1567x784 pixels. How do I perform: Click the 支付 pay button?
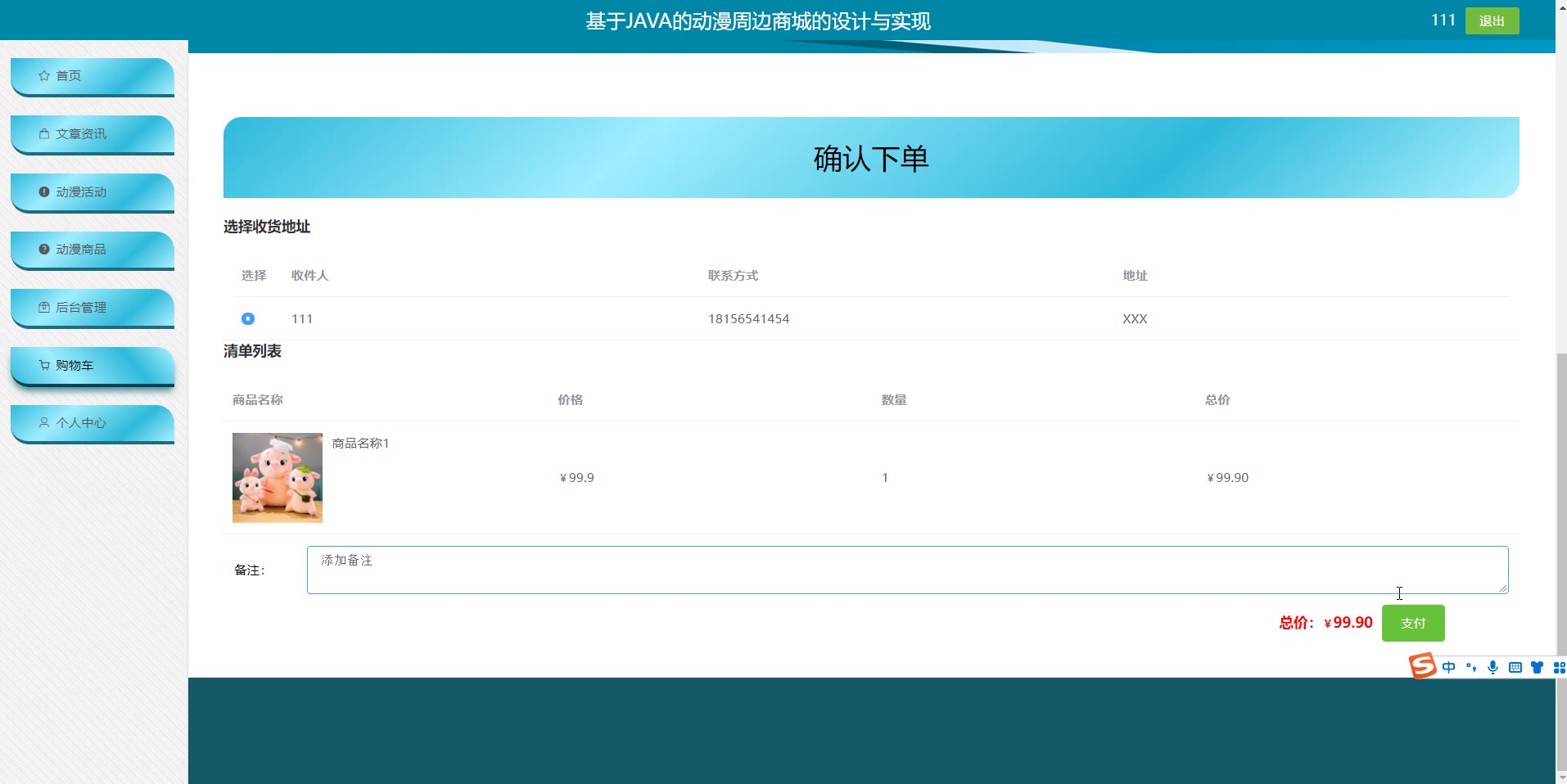point(1413,623)
